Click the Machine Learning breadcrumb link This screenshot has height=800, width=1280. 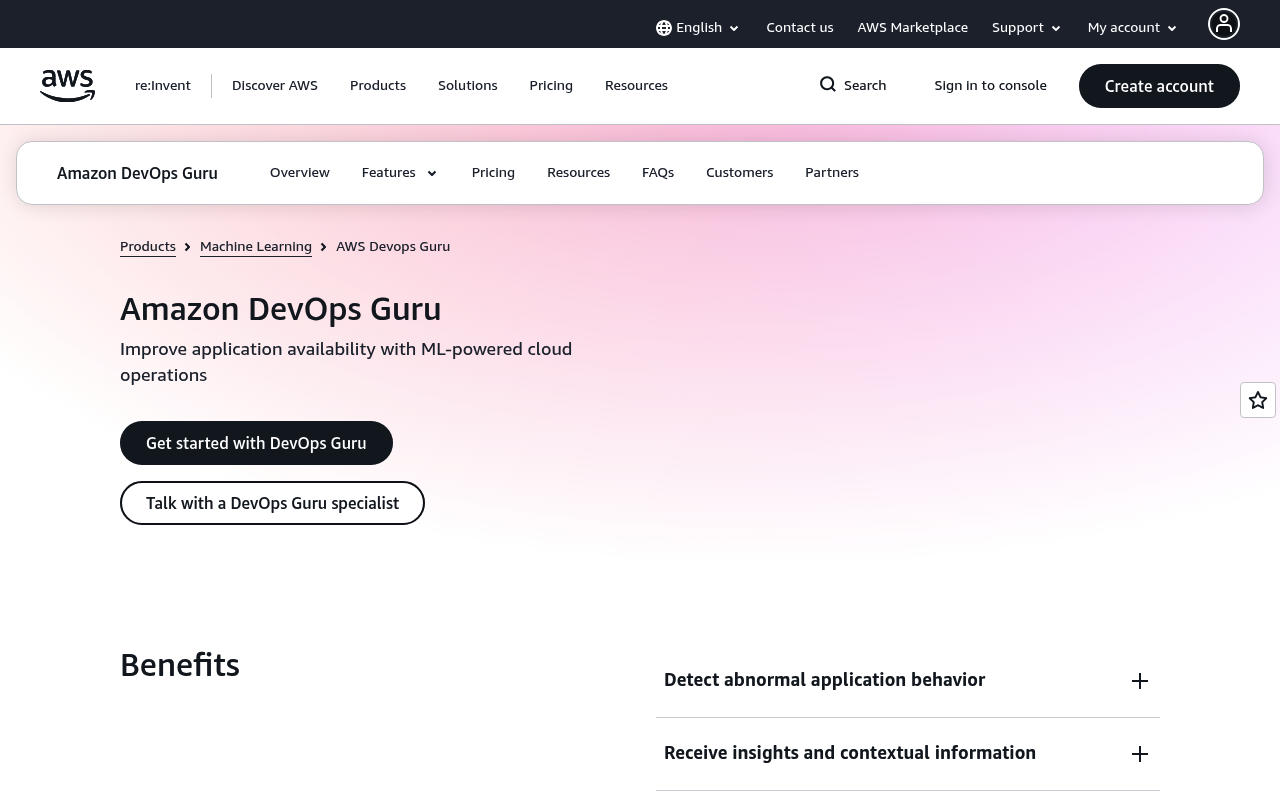coord(256,246)
